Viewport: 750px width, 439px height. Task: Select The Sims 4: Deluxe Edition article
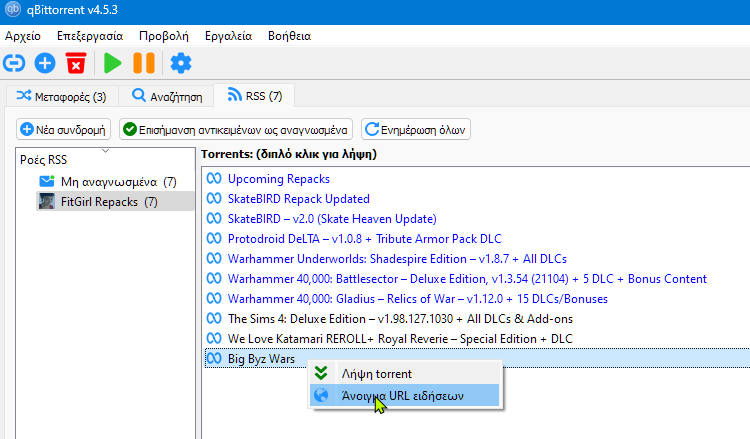tap(400, 319)
